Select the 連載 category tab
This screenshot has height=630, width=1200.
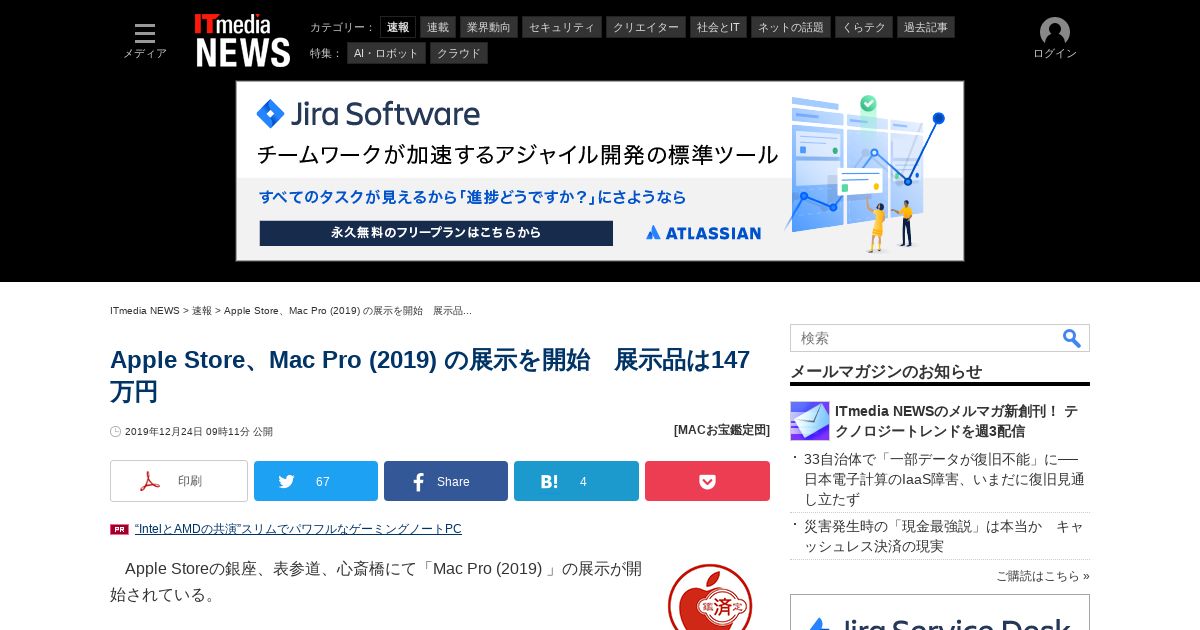tap(438, 27)
